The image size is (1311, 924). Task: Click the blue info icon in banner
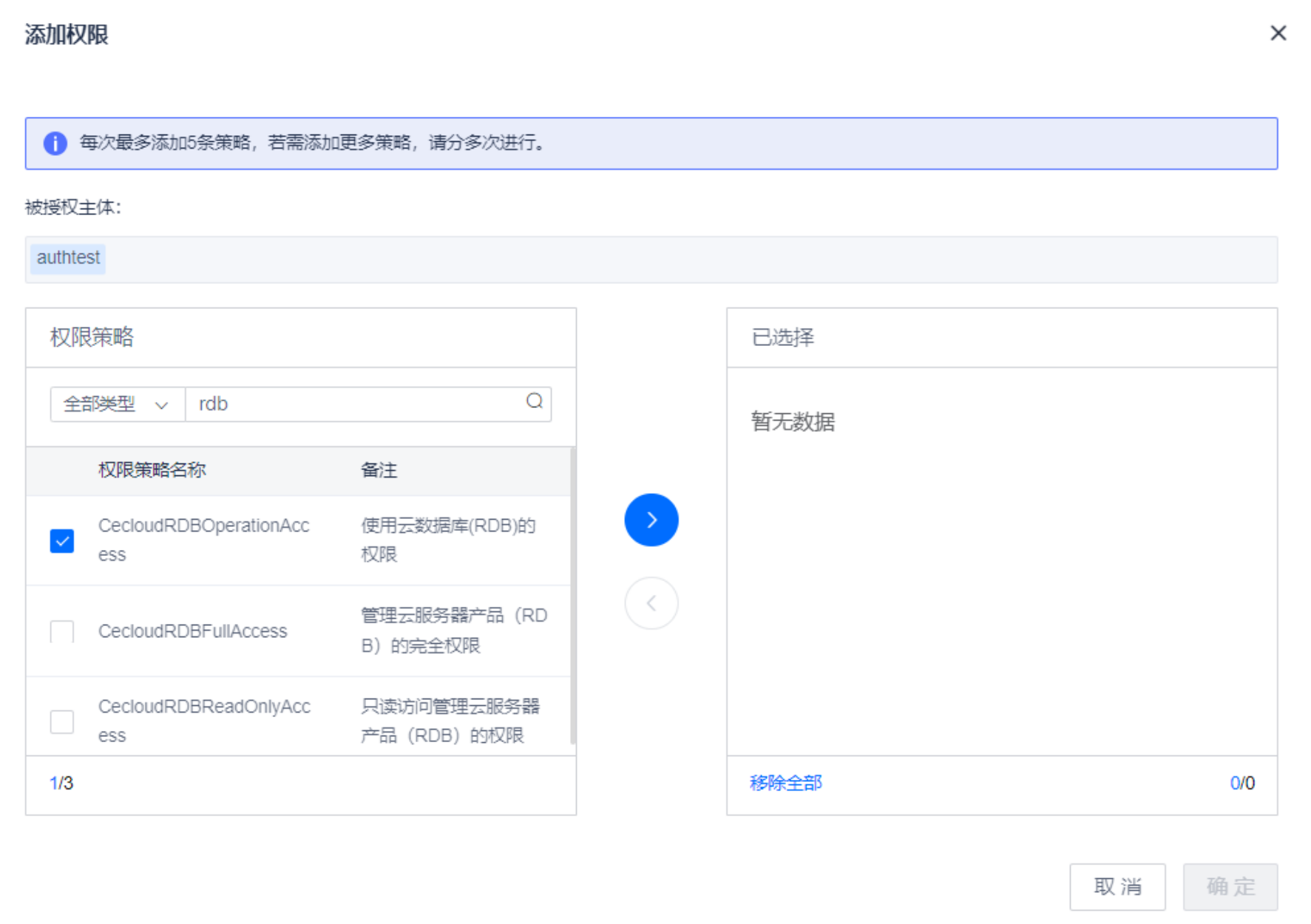(55, 143)
